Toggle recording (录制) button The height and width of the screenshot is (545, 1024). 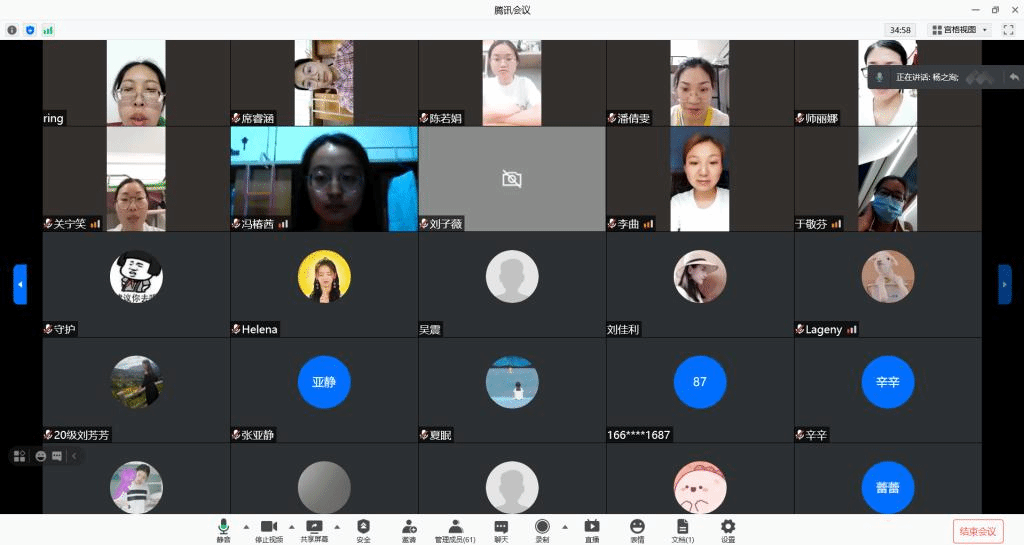[x=542, y=530]
